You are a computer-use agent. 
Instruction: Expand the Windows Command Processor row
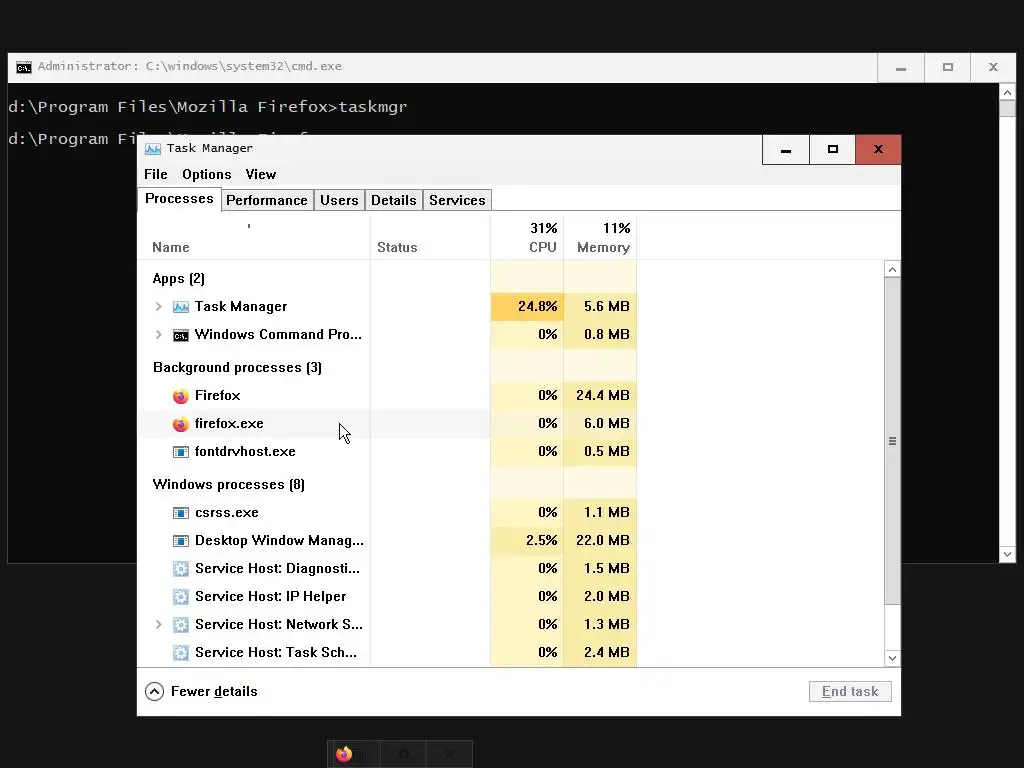click(158, 334)
